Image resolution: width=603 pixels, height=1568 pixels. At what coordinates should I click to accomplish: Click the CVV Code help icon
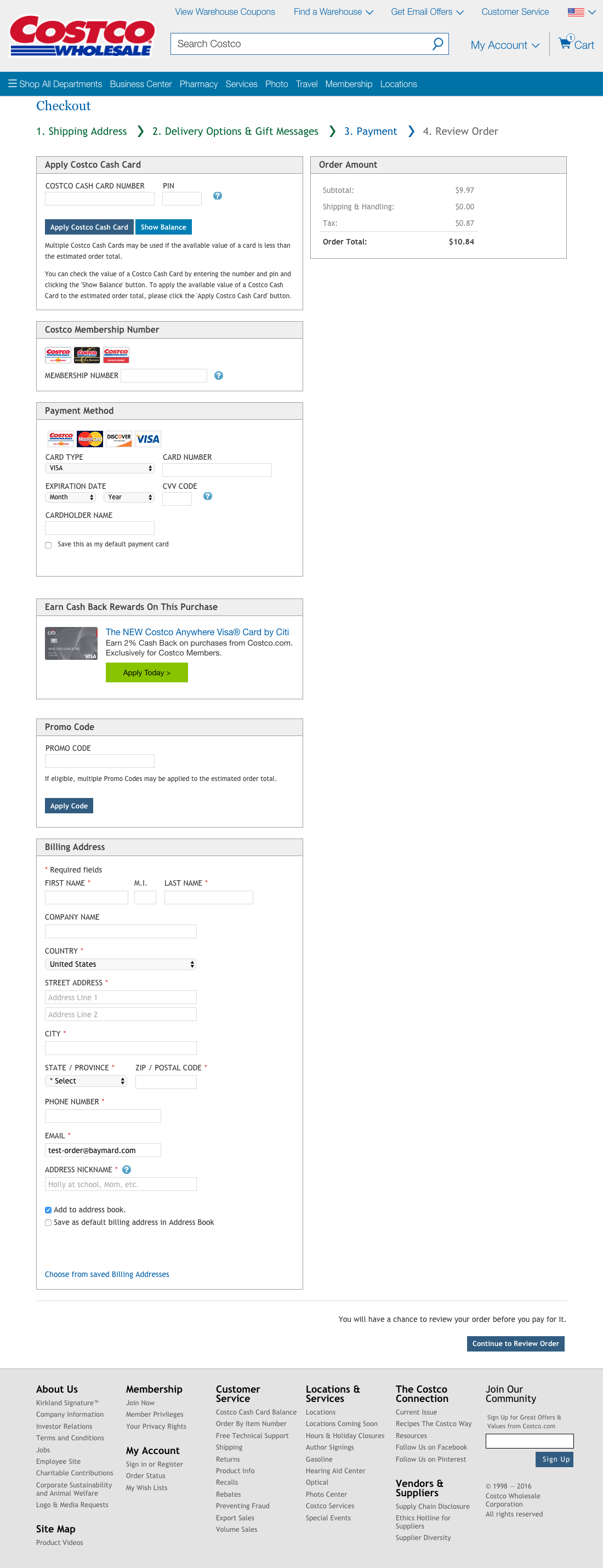[208, 496]
